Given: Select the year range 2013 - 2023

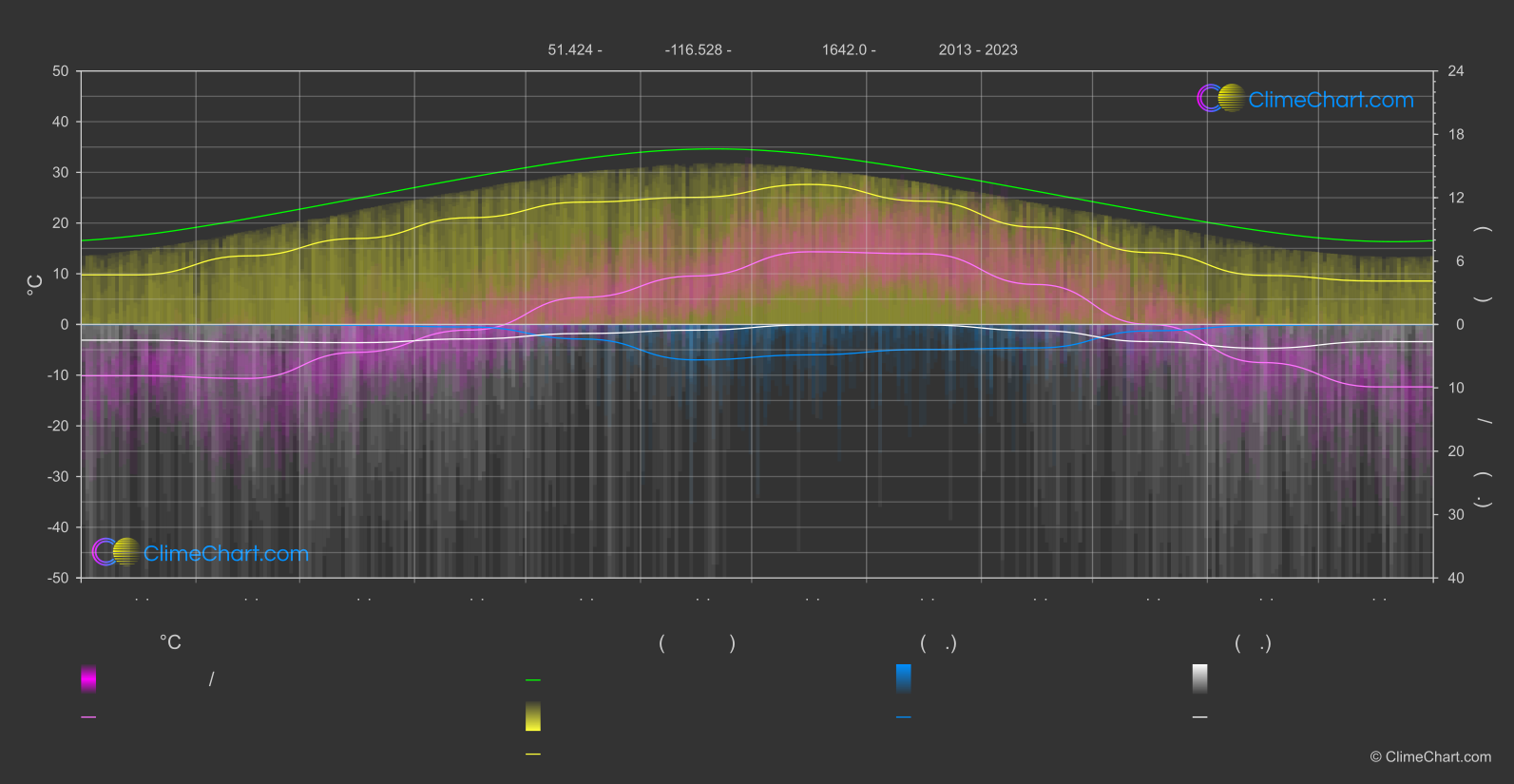Looking at the screenshot, I should pyautogui.click(x=978, y=49).
